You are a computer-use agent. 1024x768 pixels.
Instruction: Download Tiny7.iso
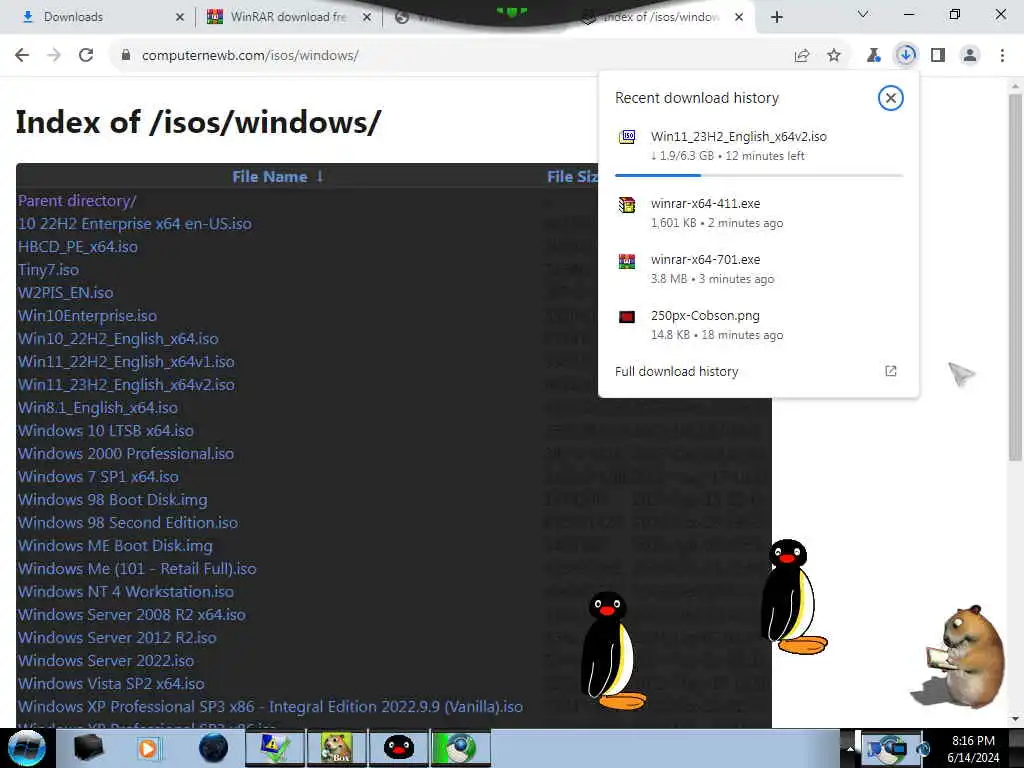click(x=48, y=270)
